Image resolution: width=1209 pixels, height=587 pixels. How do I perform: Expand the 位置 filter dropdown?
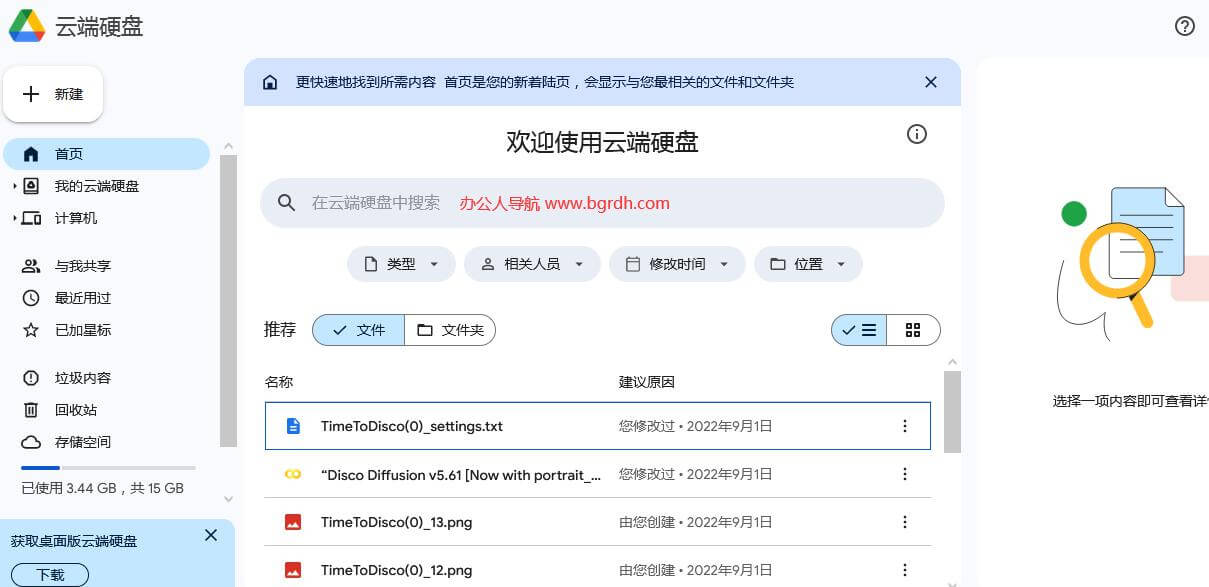pos(808,264)
